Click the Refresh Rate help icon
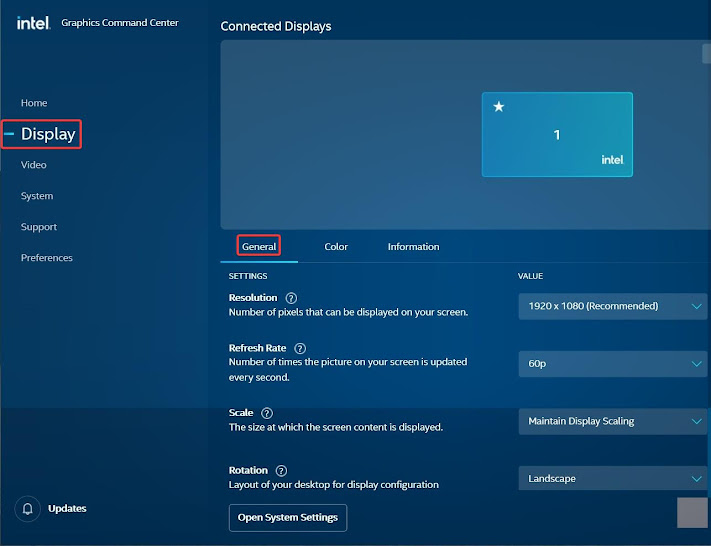 [300, 348]
